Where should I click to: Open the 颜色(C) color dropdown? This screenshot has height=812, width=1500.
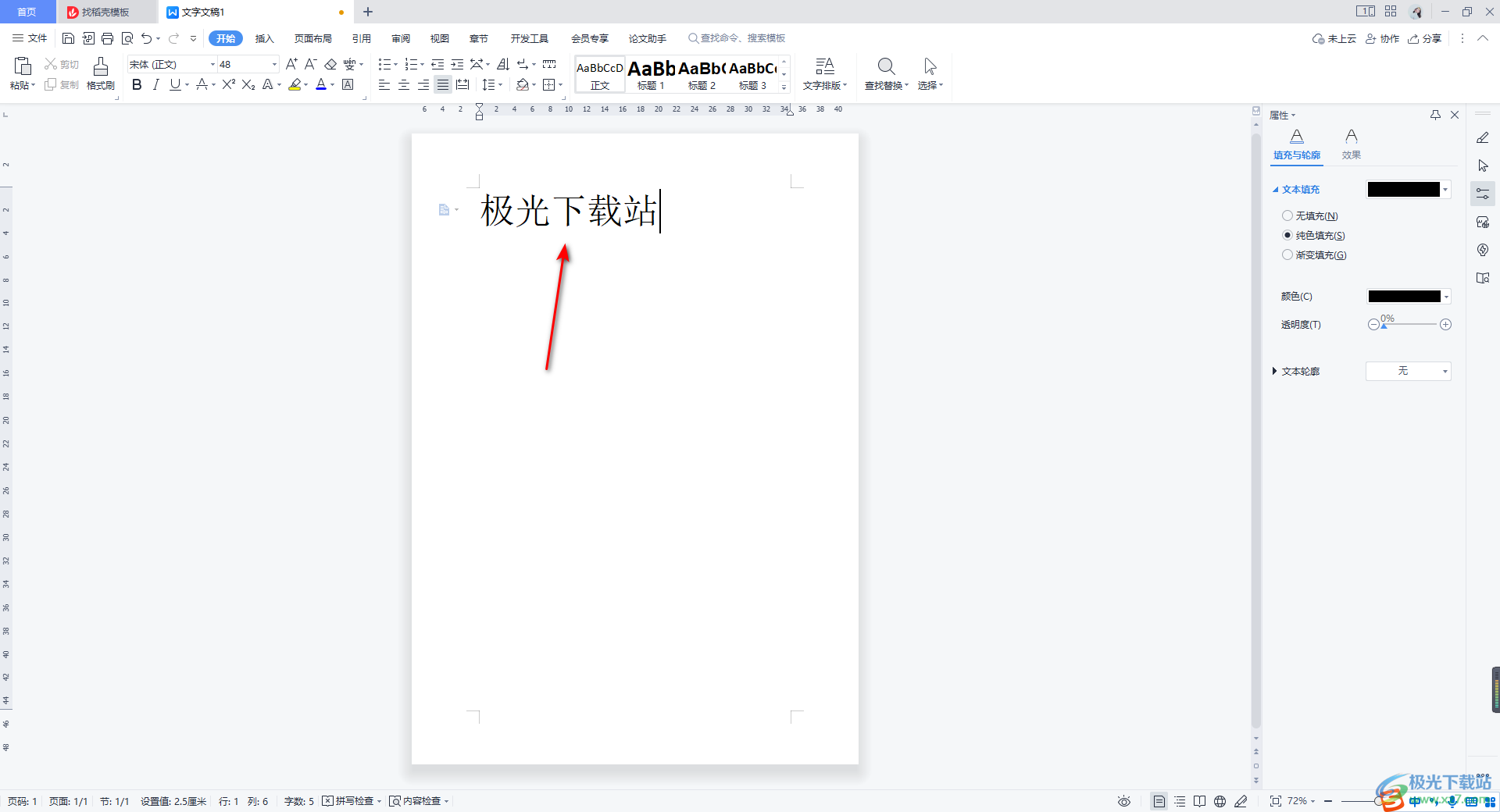[x=1446, y=297]
